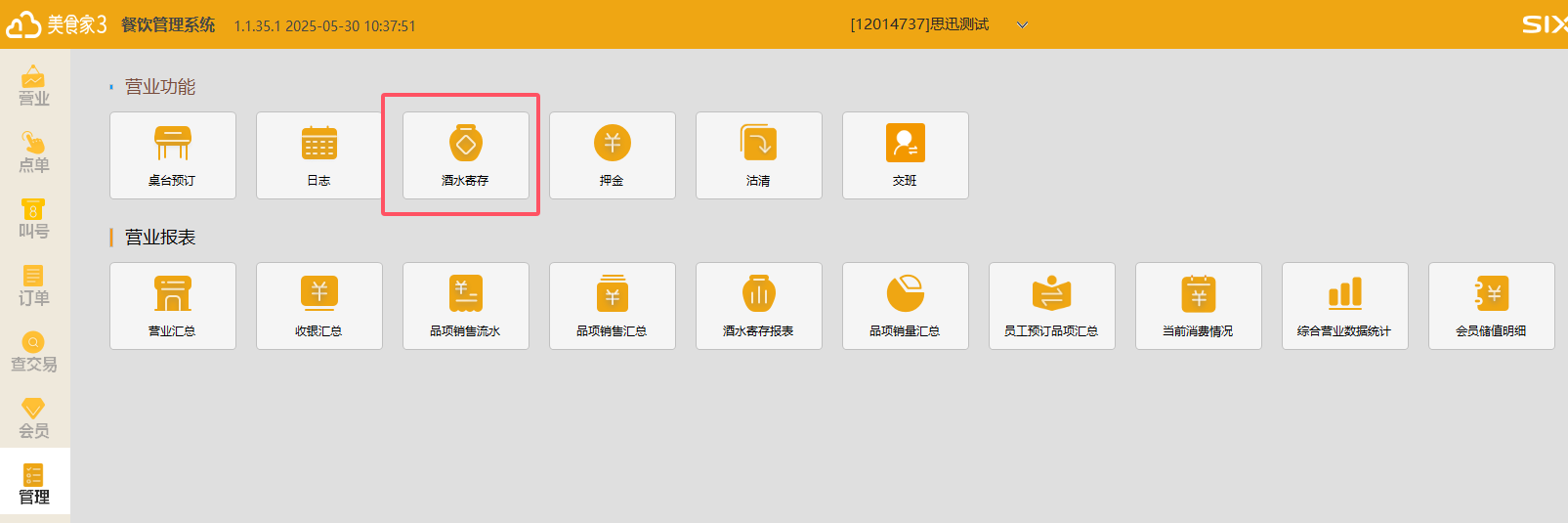Switch to the 营业 sidebar section
The width and height of the screenshot is (1568, 523).
(34, 84)
